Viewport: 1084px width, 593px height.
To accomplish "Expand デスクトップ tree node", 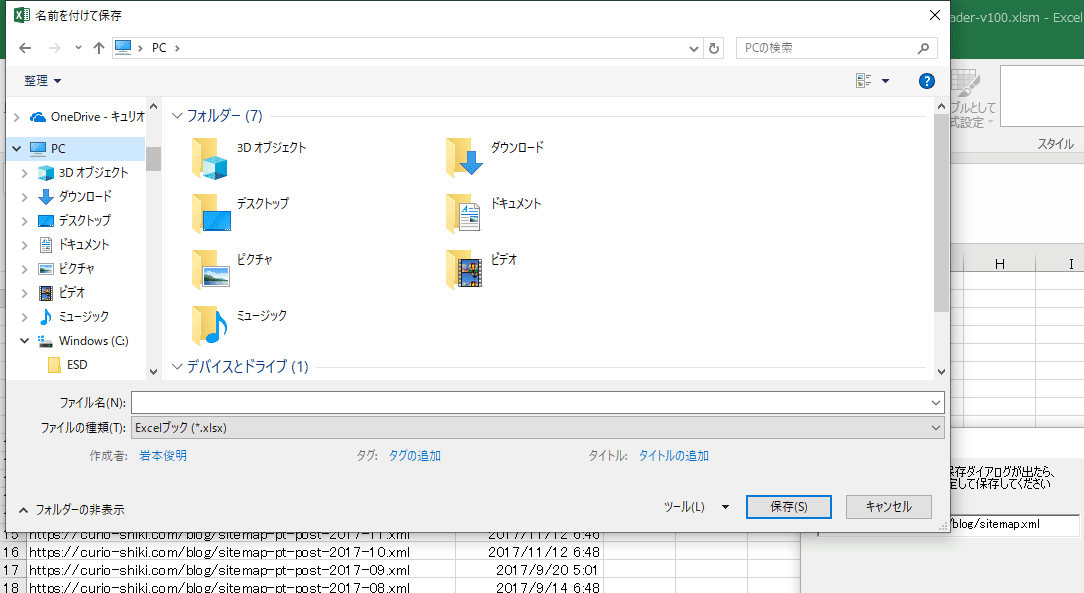I will point(25,221).
